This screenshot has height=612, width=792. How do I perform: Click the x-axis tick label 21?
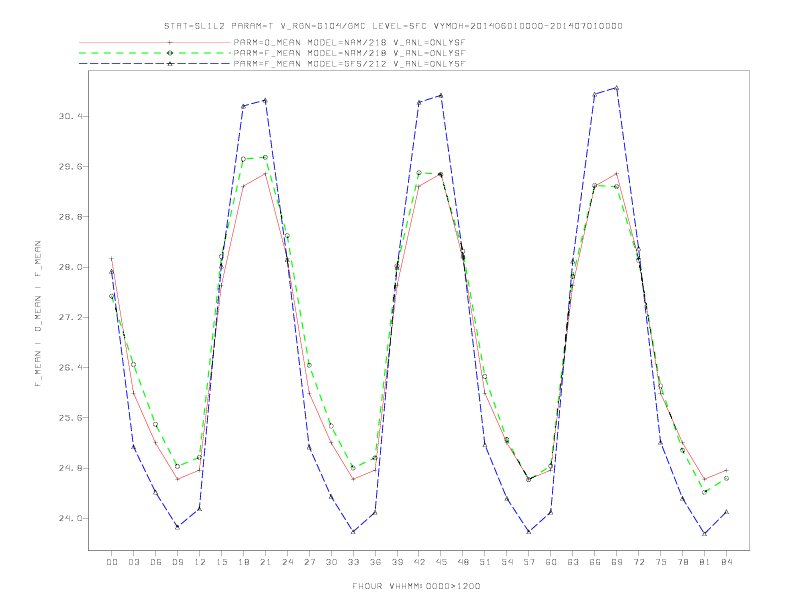click(x=265, y=562)
